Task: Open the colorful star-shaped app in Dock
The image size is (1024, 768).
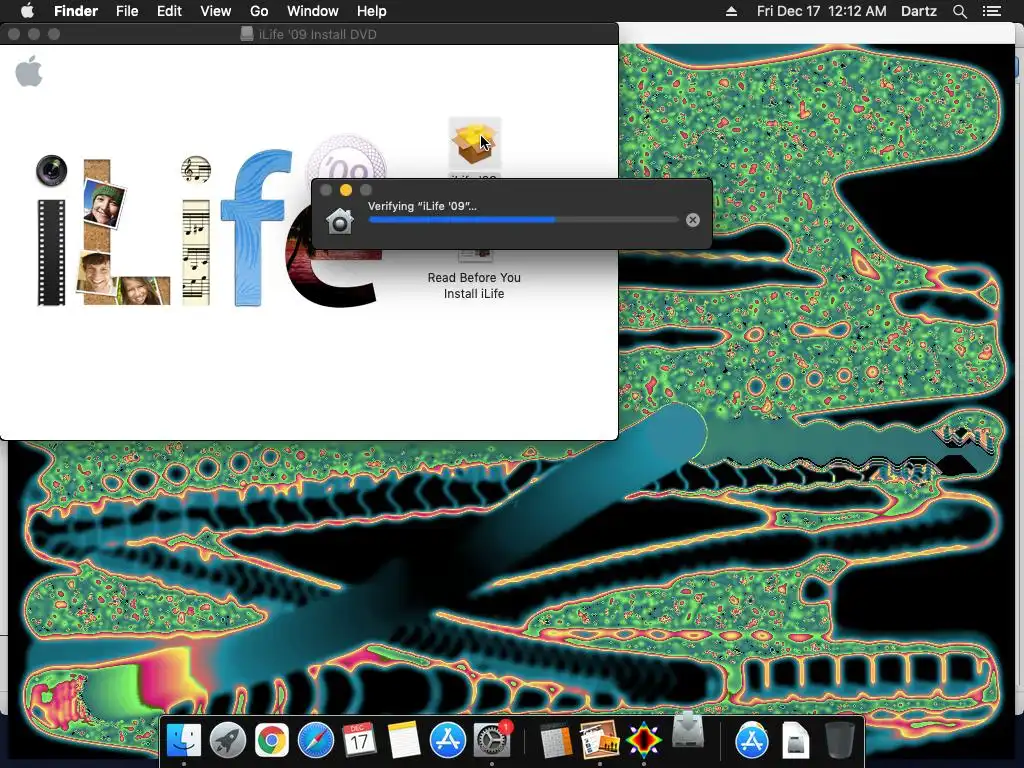Action: point(644,740)
